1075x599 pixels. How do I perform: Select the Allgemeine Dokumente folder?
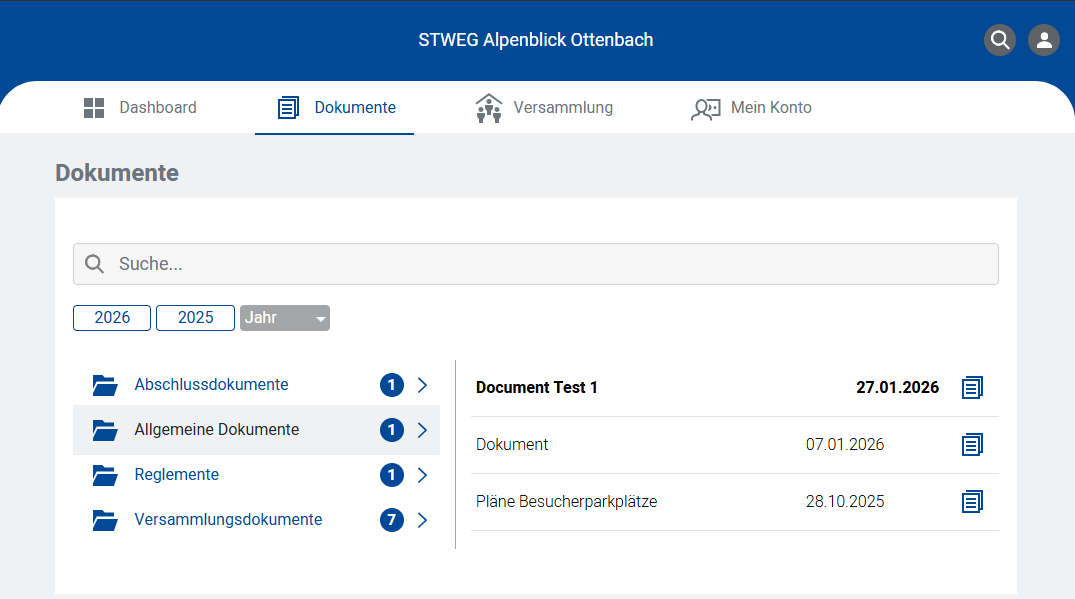(256, 430)
